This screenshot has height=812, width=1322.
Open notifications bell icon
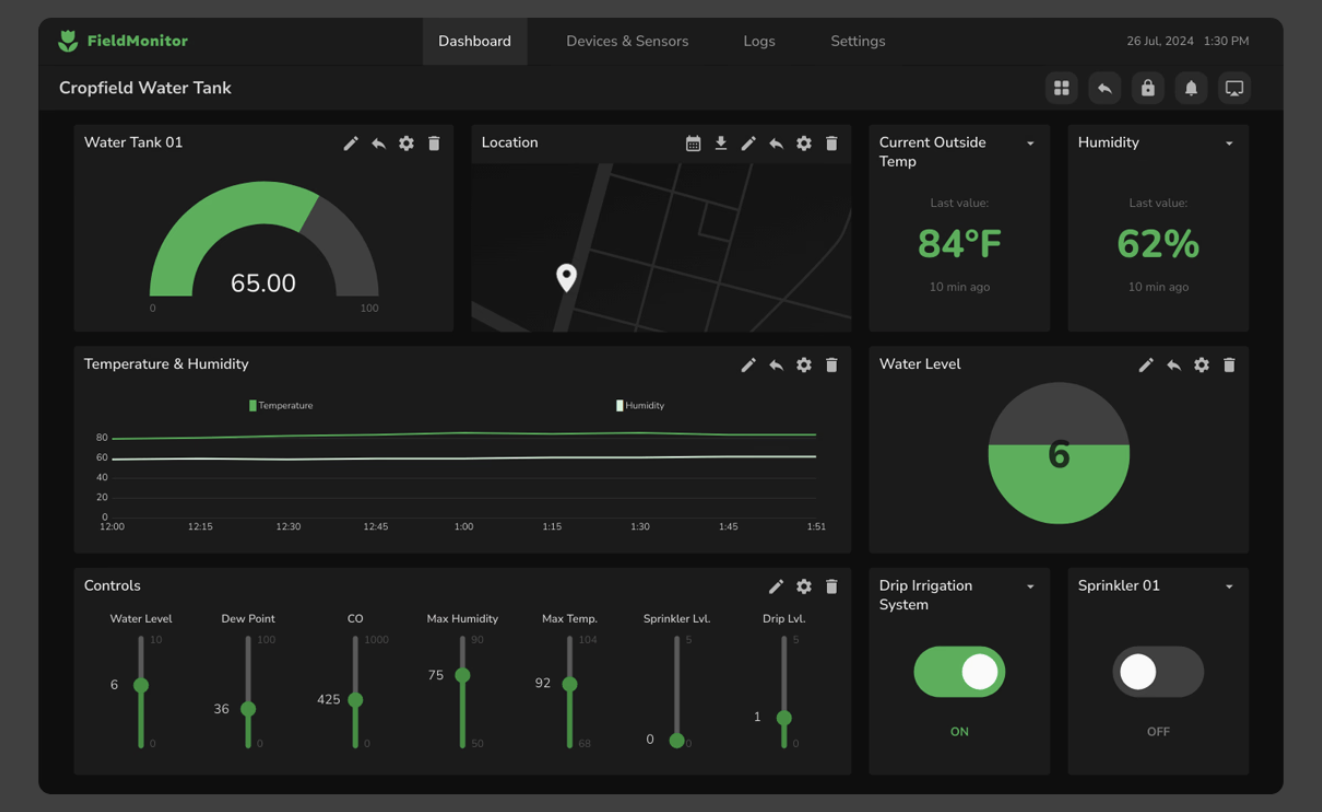click(1191, 88)
